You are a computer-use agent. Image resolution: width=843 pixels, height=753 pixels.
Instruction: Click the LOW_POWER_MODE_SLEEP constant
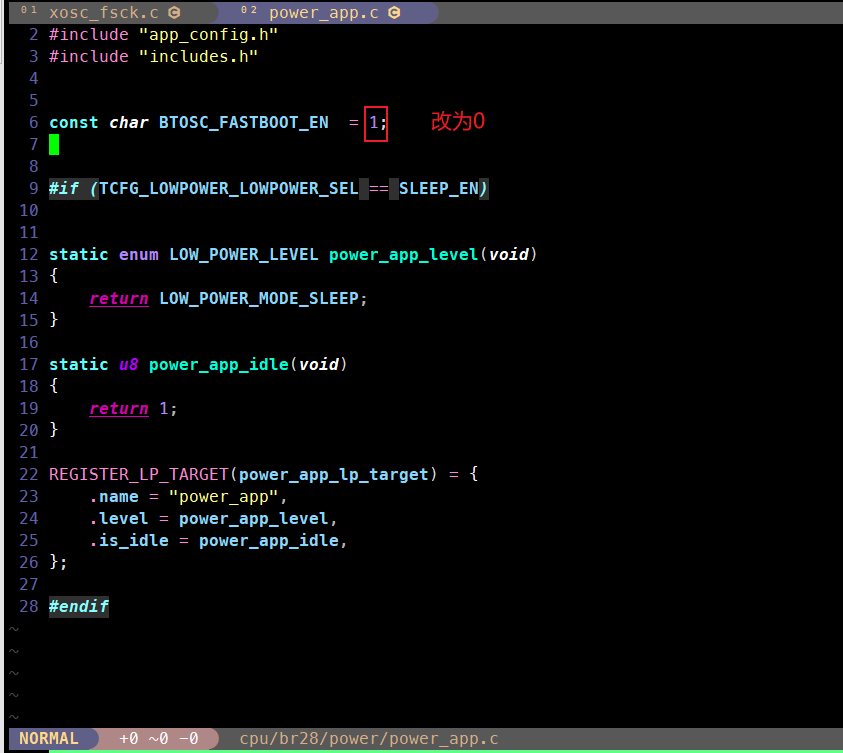pyautogui.click(x=259, y=298)
